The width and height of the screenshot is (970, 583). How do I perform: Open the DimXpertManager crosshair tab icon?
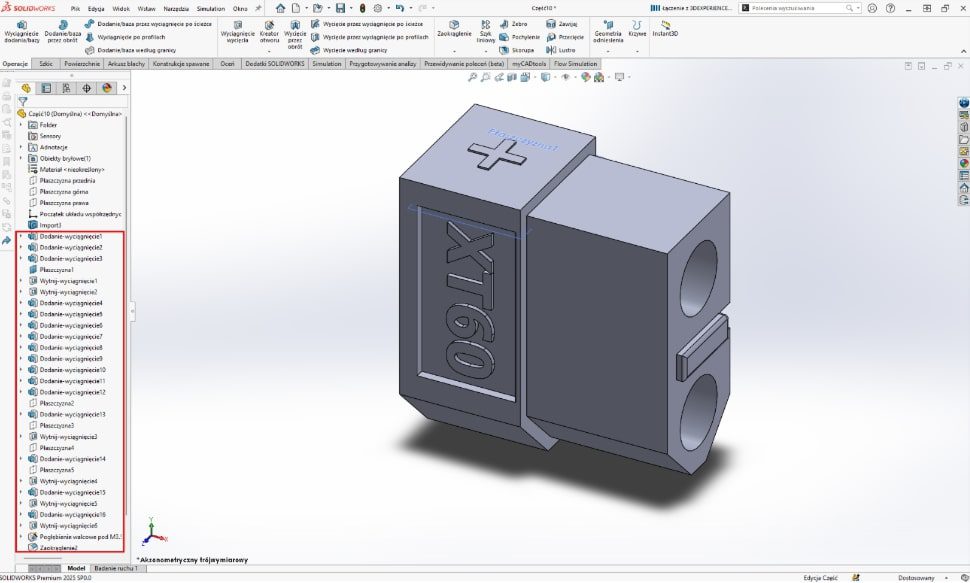[87, 88]
